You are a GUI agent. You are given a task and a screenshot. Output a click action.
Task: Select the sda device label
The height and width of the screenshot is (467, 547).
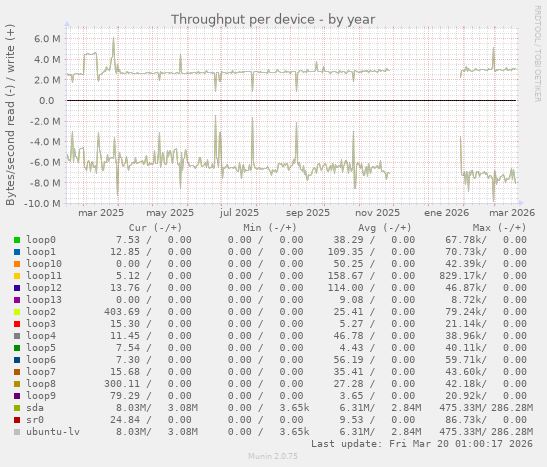pyautogui.click(x=35, y=408)
